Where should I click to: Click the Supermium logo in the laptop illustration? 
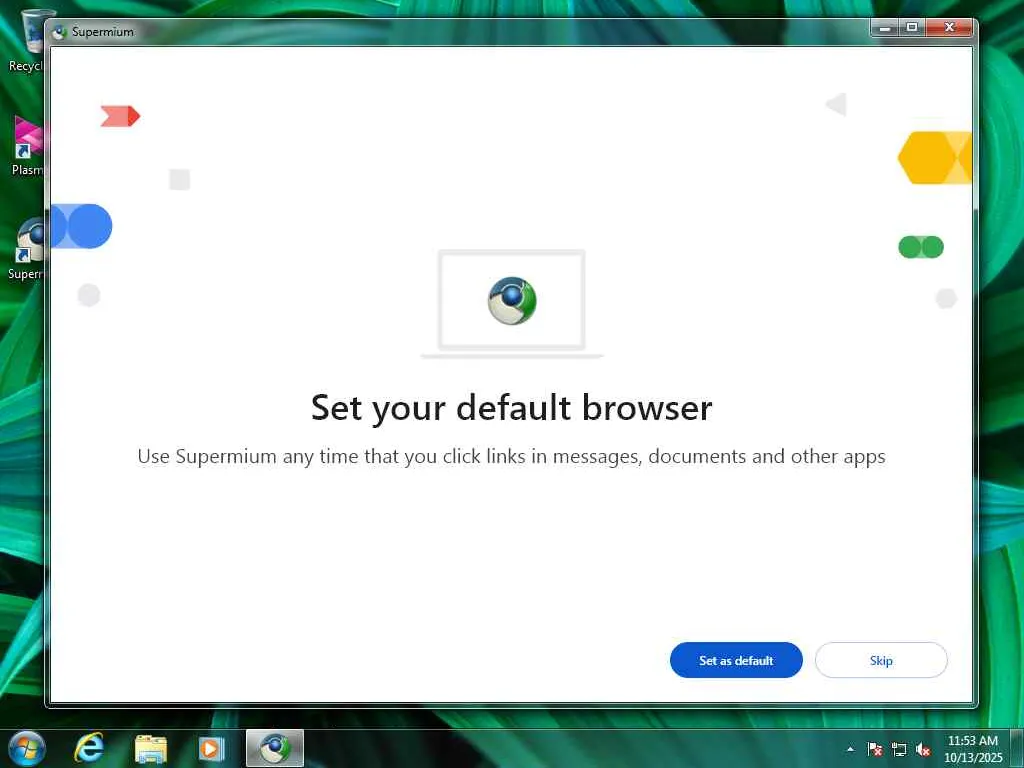(x=512, y=300)
